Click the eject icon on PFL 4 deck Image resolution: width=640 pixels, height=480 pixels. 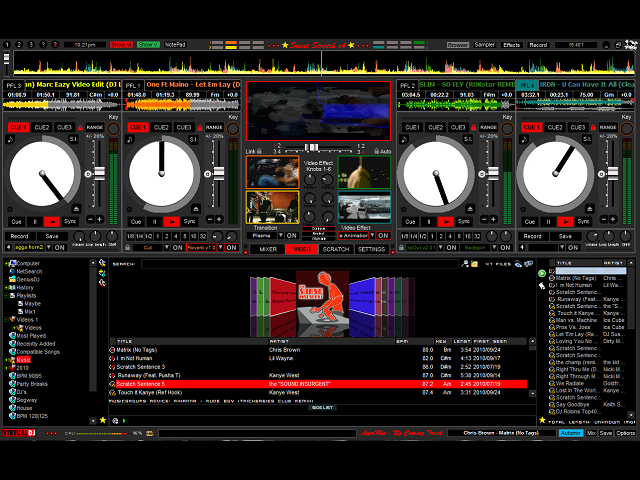(x=589, y=209)
